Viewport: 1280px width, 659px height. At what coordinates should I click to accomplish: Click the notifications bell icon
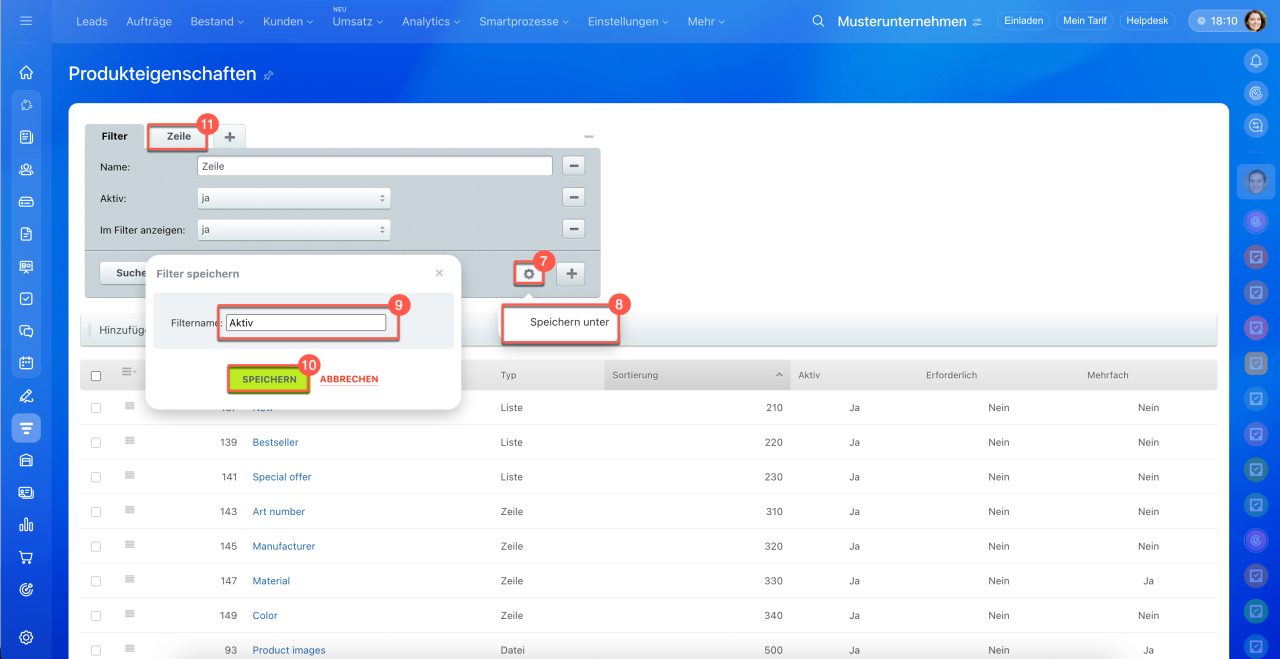tap(1256, 61)
